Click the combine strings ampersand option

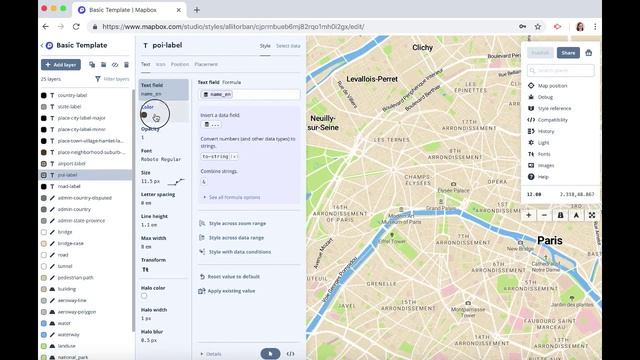click(x=204, y=182)
